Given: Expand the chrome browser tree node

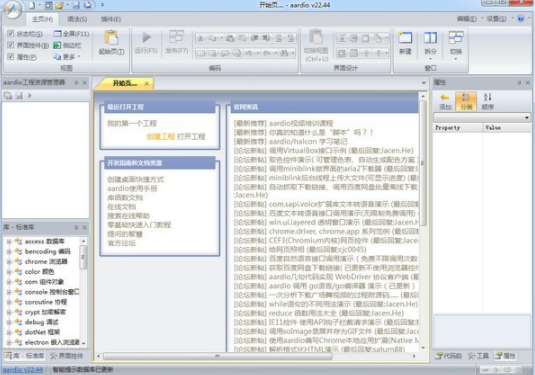Looking at the screenshot, I should (9, 262).
